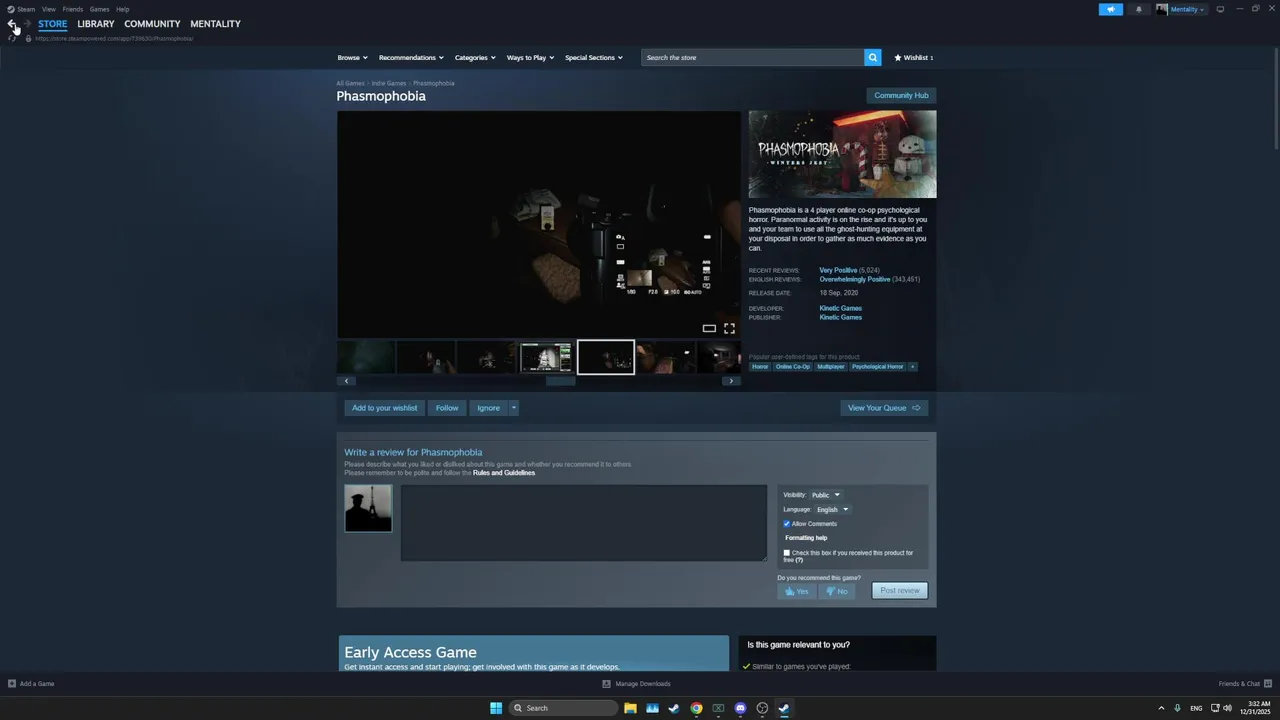Open Windows Start menu

(496, 708)
